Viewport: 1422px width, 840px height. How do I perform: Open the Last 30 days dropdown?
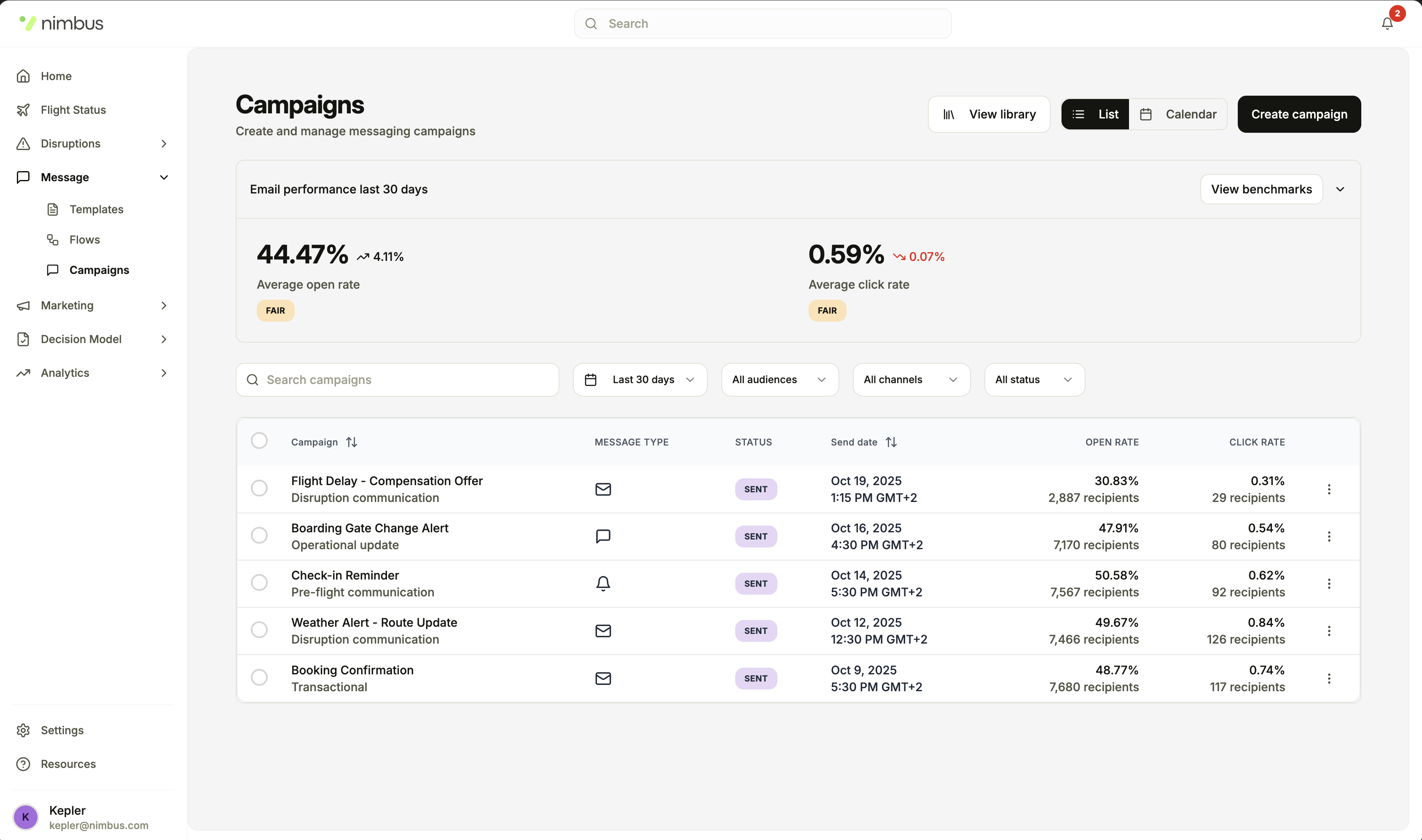coord(640,380)
